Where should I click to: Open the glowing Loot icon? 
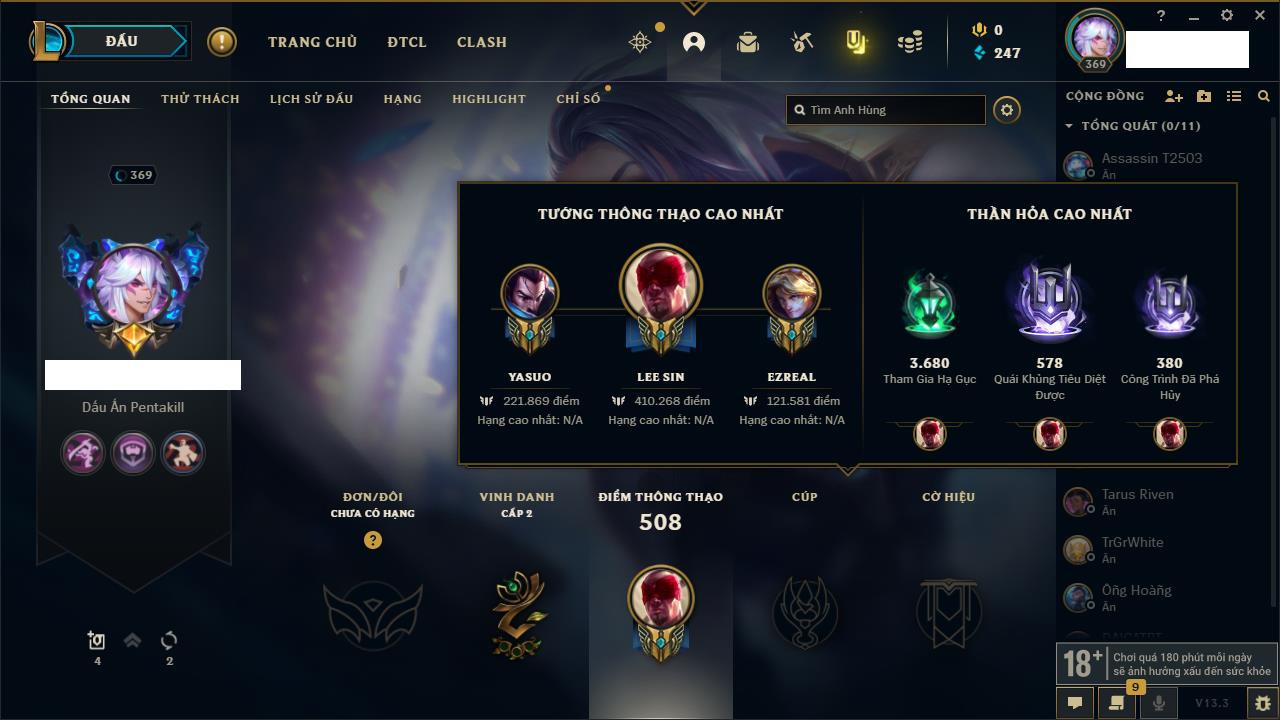(855, 42)
